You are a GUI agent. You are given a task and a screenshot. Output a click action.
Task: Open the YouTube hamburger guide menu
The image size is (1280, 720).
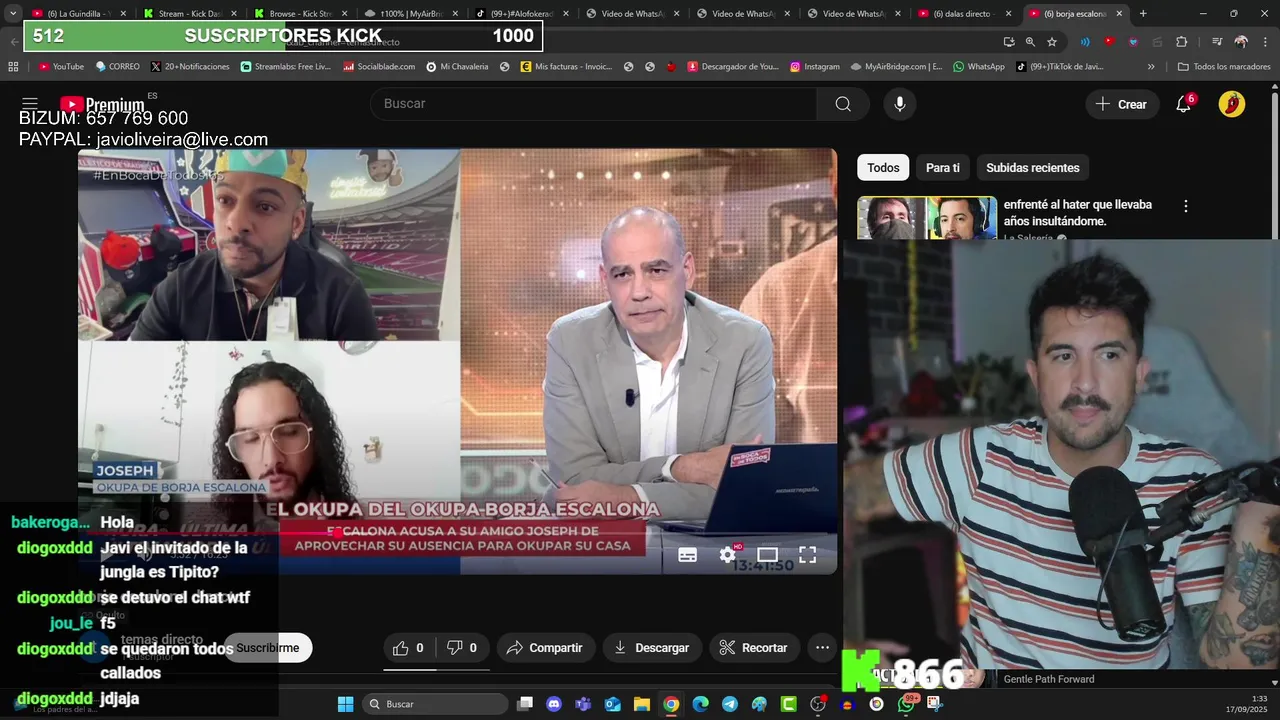point(30,104)
